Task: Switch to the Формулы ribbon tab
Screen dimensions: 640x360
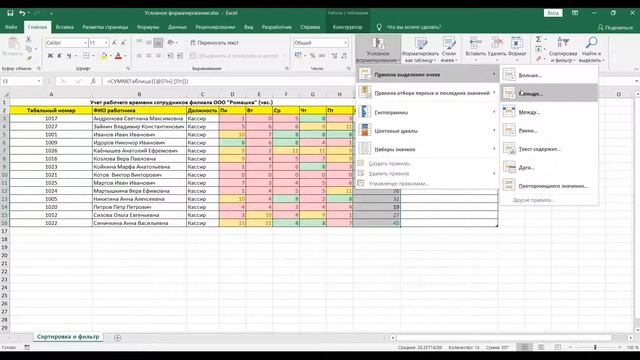Action: pos(148,27)
